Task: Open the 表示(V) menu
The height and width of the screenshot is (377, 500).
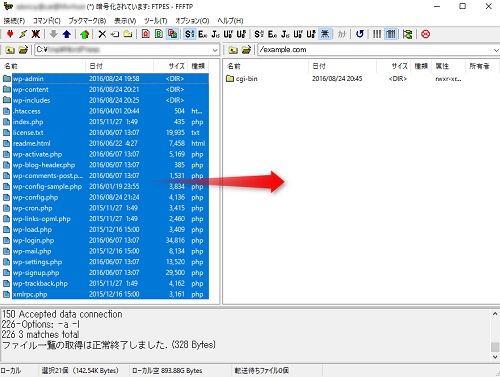Action: pos(125,21)
